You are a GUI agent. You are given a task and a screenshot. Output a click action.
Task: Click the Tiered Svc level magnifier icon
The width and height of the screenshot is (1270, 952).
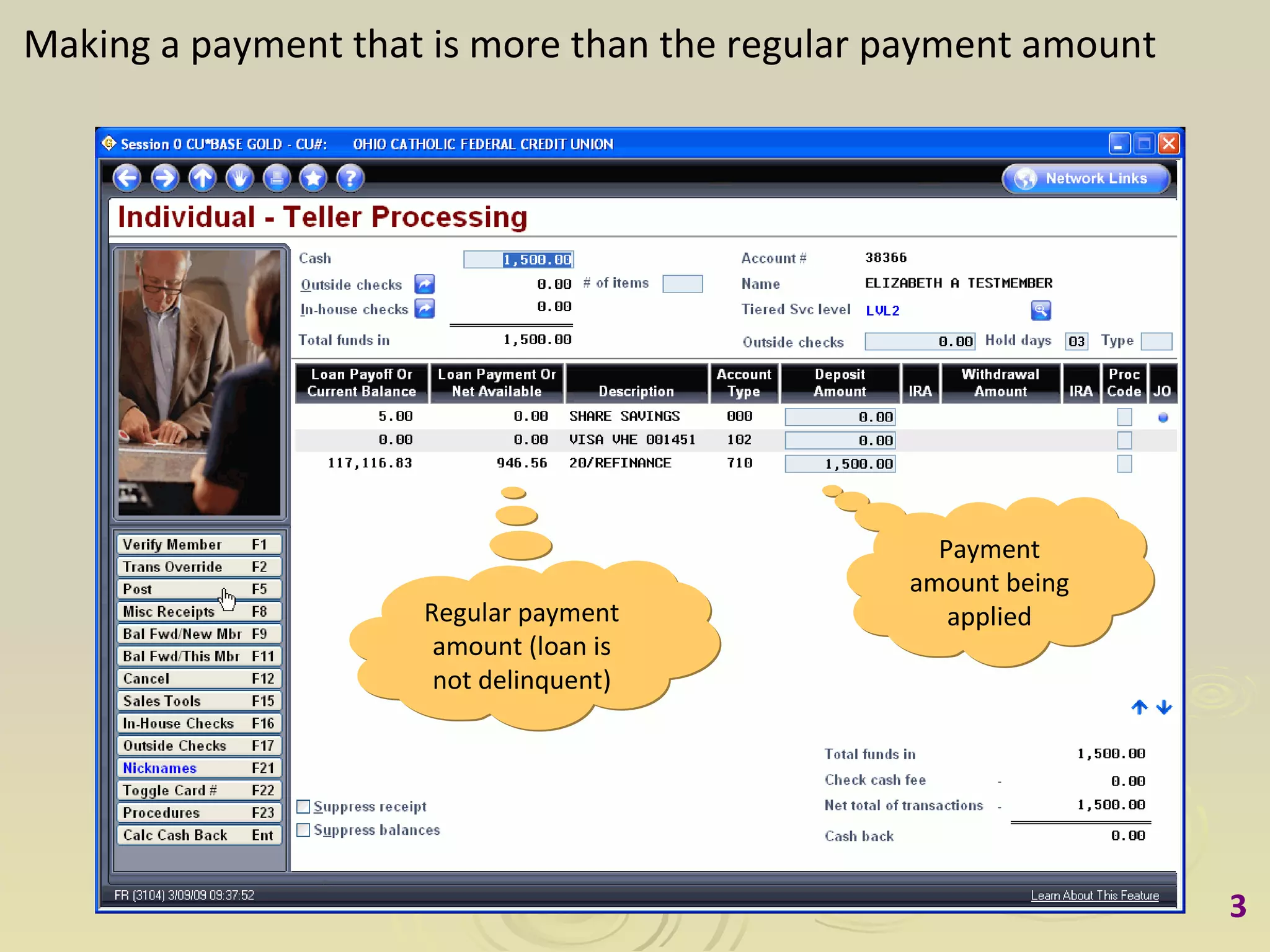(x=1041, y=310)
